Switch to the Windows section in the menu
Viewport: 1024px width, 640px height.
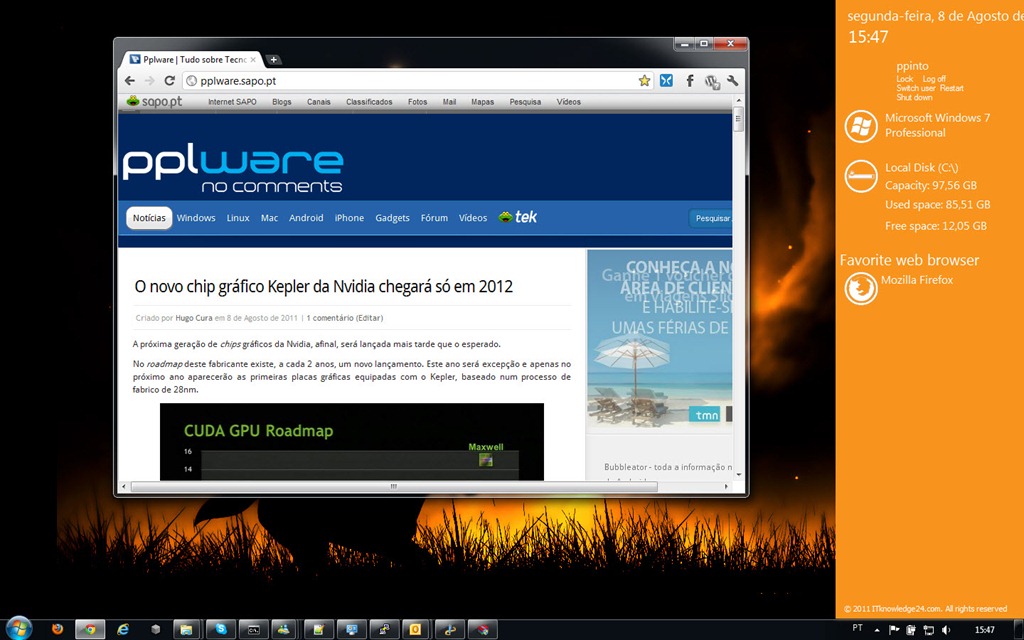[196, 217]
